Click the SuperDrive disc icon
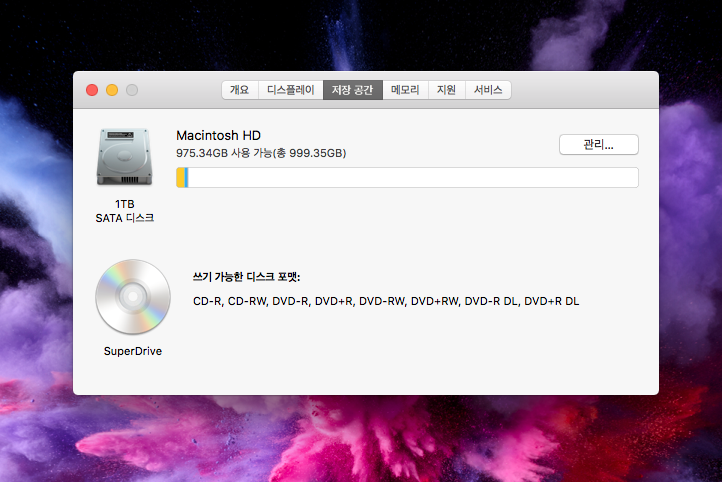 (132, 297)
